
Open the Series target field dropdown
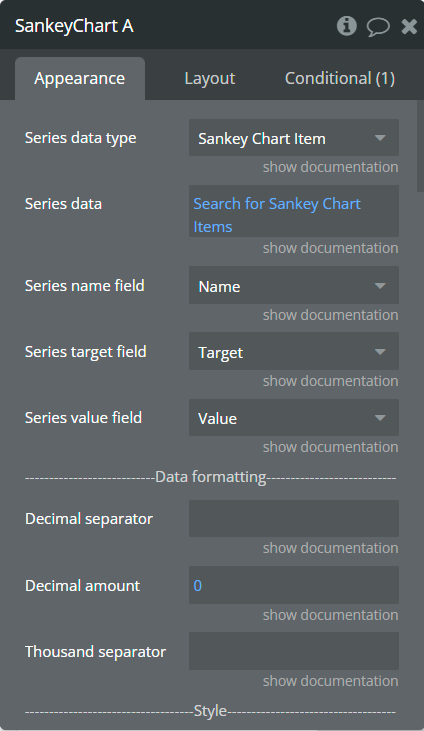click(294, 352)
